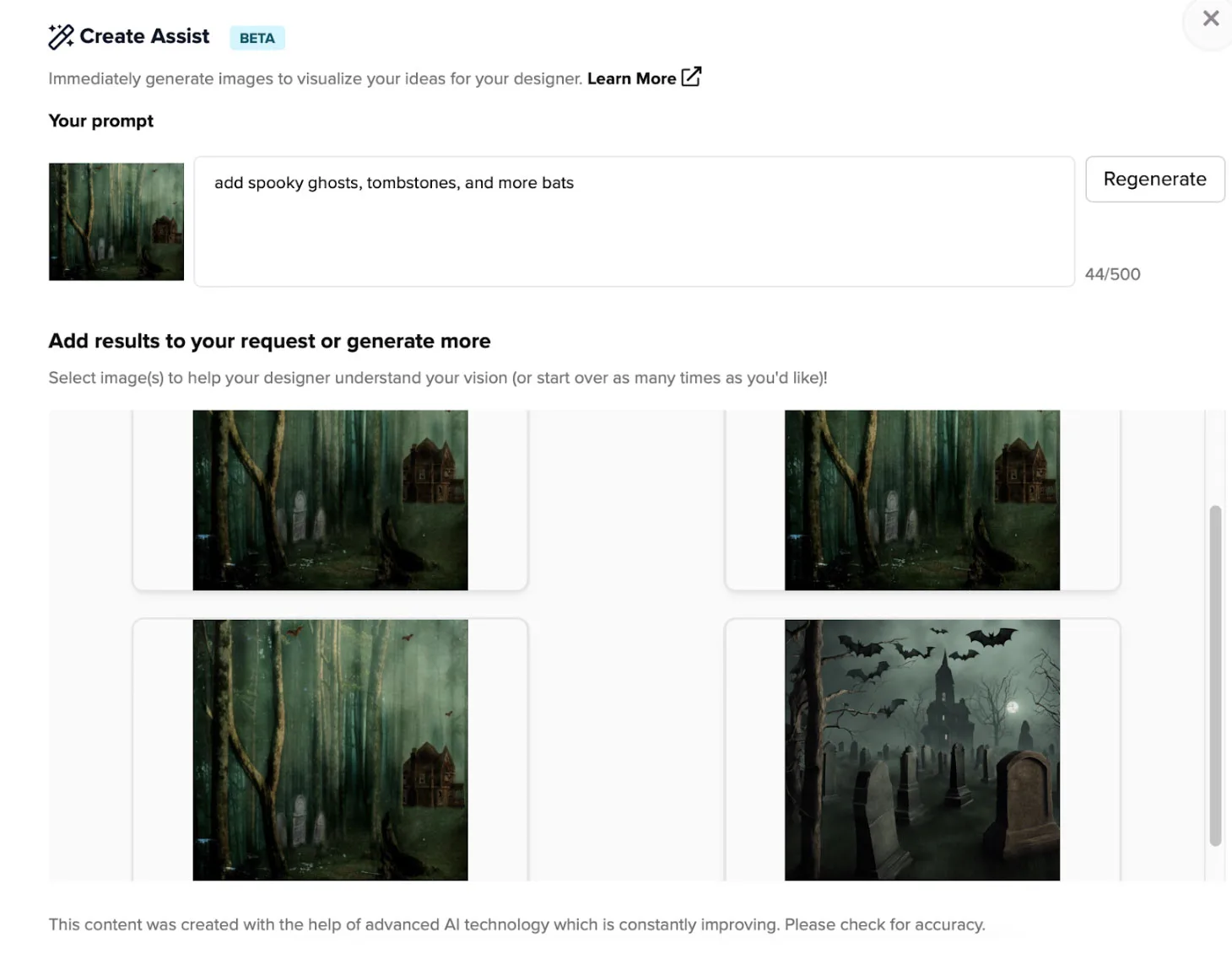Click the Immediately generate images description text
Screen dimensions: 1232x975
[316, 78]
